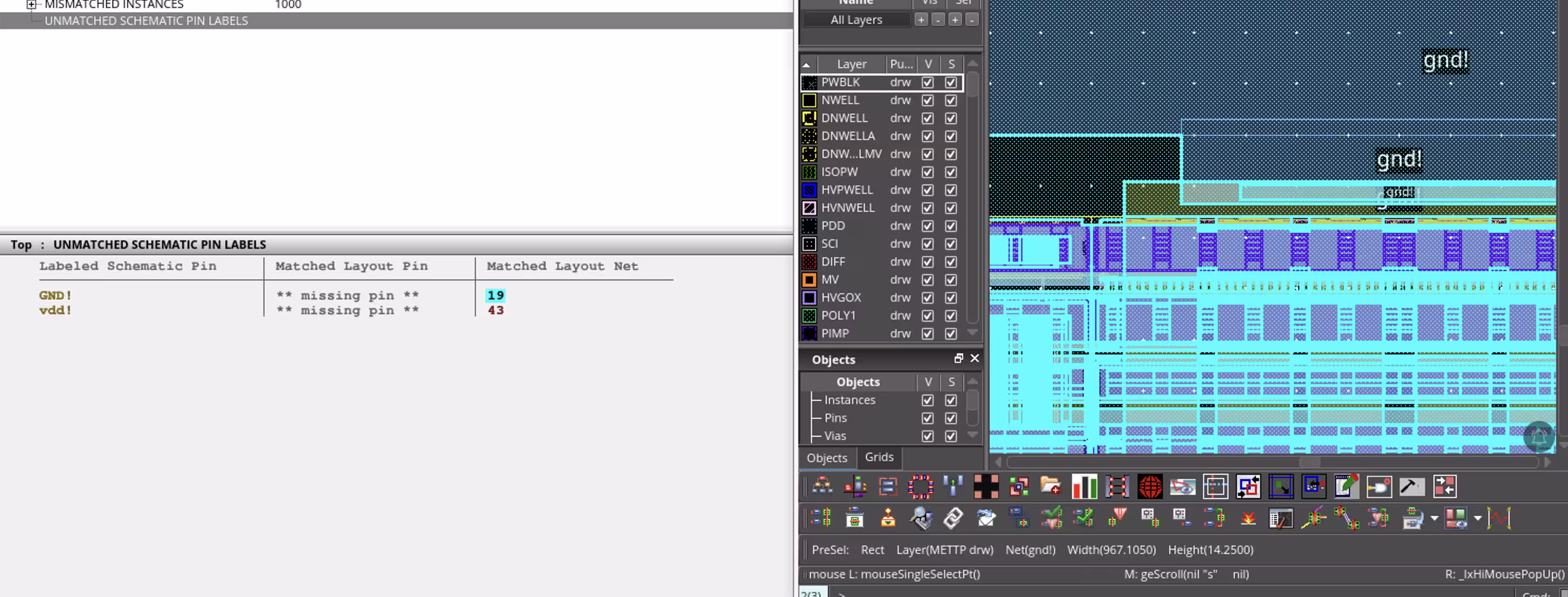Open matched layout net 19 link
The width and height of the screenshot is (1568, 597).
click(495, 296)
